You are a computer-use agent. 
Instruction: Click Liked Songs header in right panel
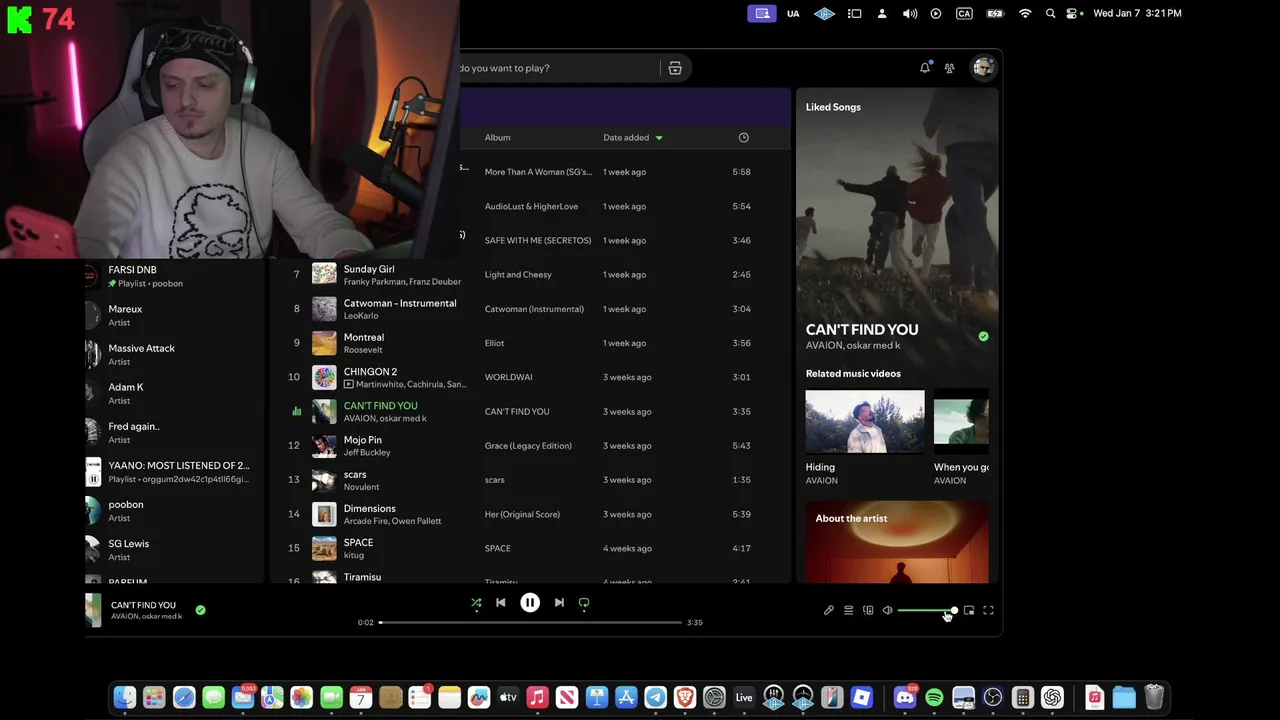pos(833,107)
